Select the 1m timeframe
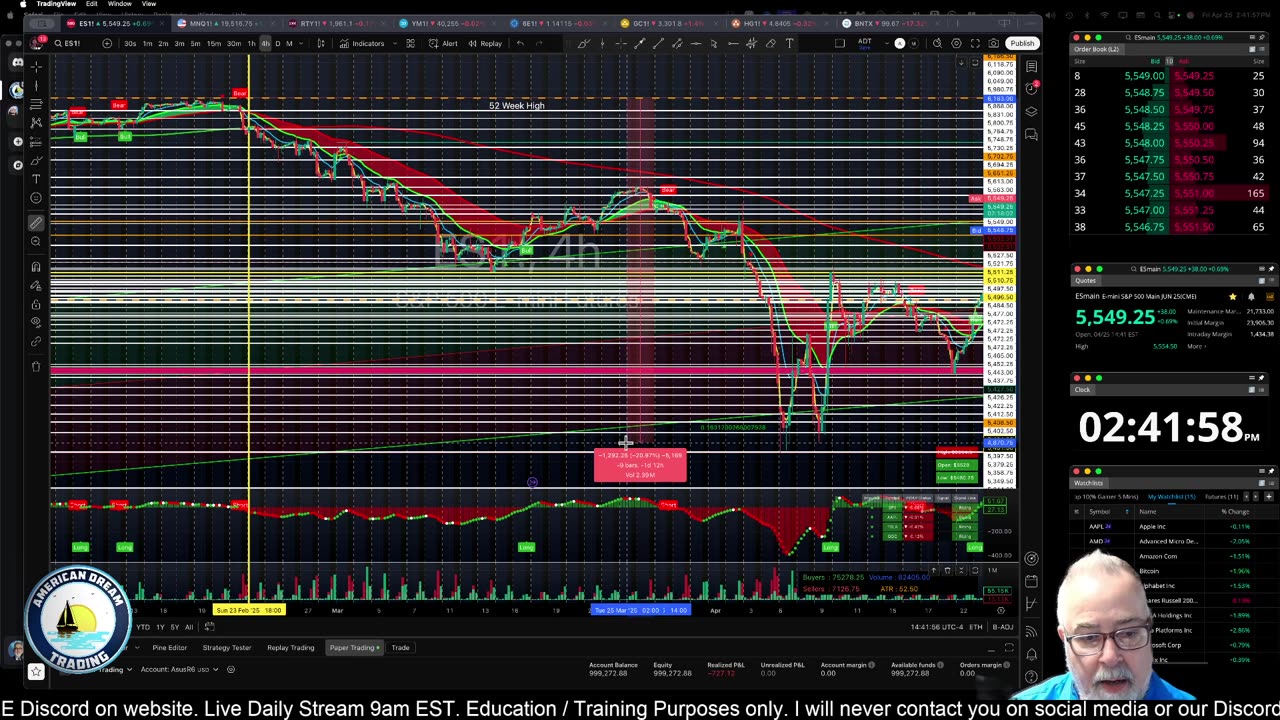 (147, 43)
